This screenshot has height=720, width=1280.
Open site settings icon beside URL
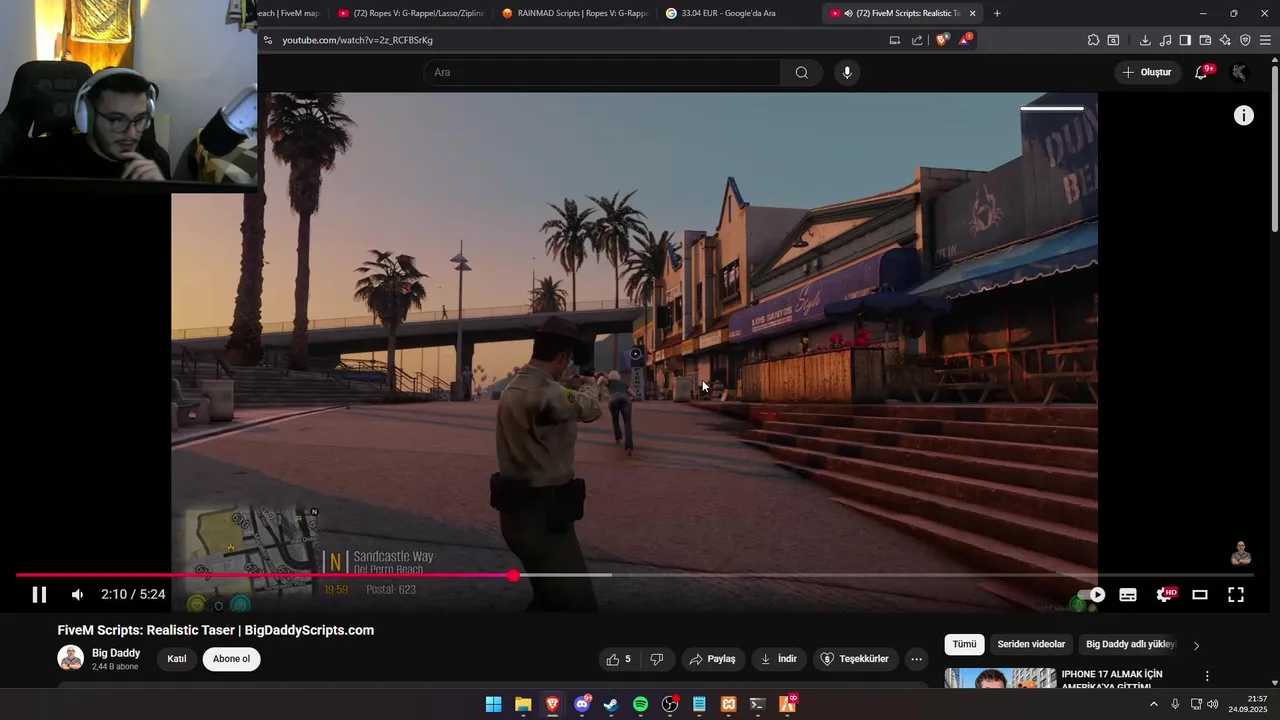tap(267, 40)
